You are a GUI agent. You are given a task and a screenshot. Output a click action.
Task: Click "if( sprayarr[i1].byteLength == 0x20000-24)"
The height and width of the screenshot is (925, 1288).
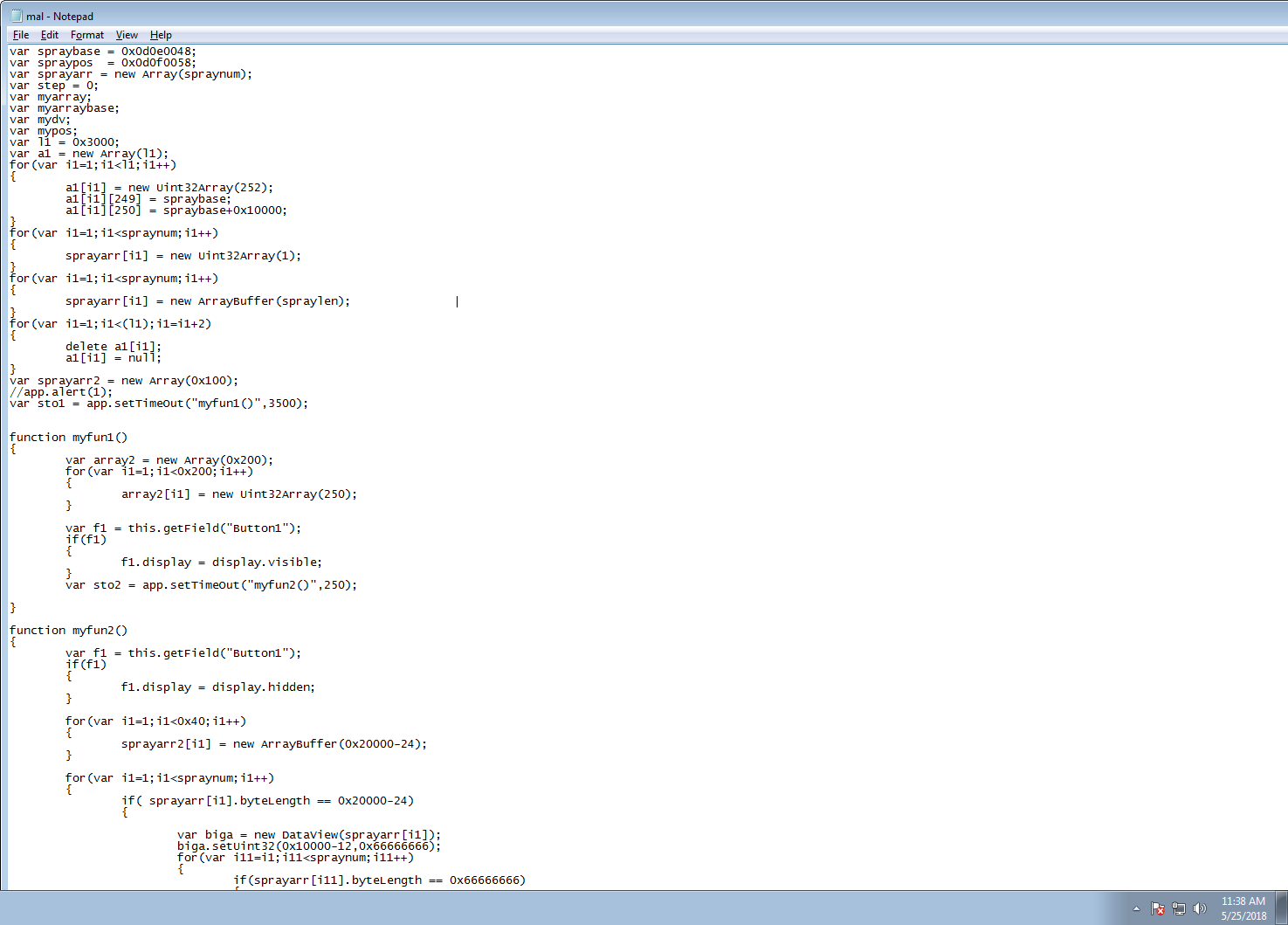coord(267,801)
